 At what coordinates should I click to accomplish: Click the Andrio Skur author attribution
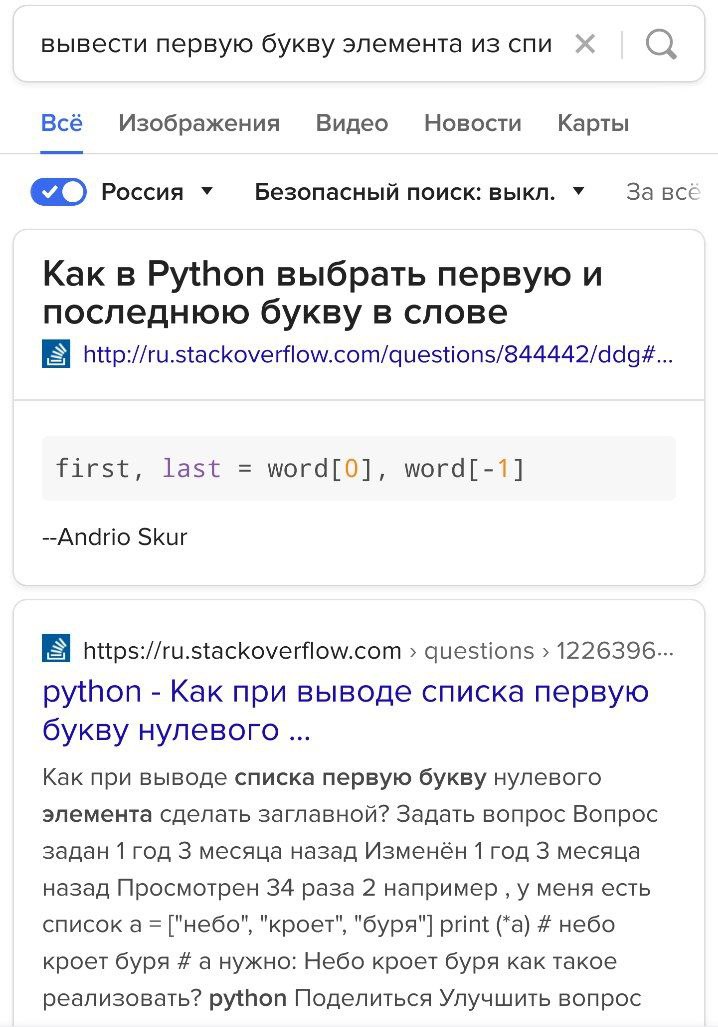pyautogui.click(x=115, y=537)
